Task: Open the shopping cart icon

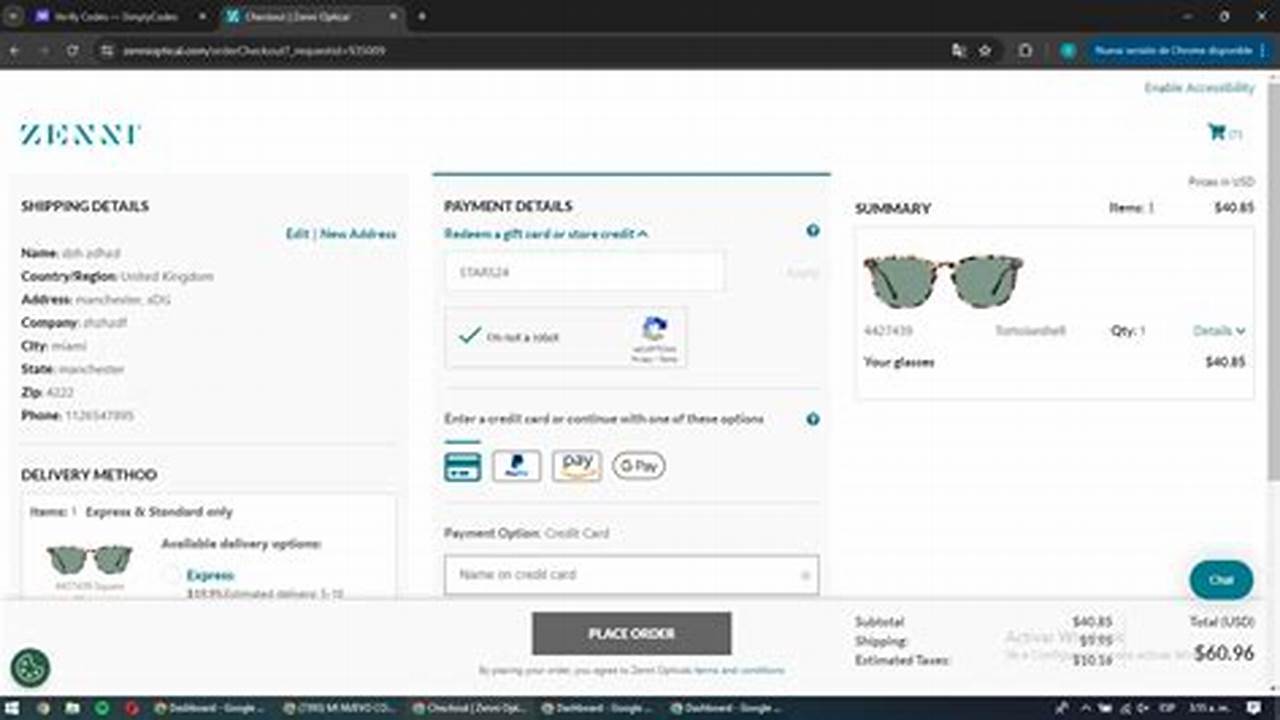Action: pos(1216,131)
